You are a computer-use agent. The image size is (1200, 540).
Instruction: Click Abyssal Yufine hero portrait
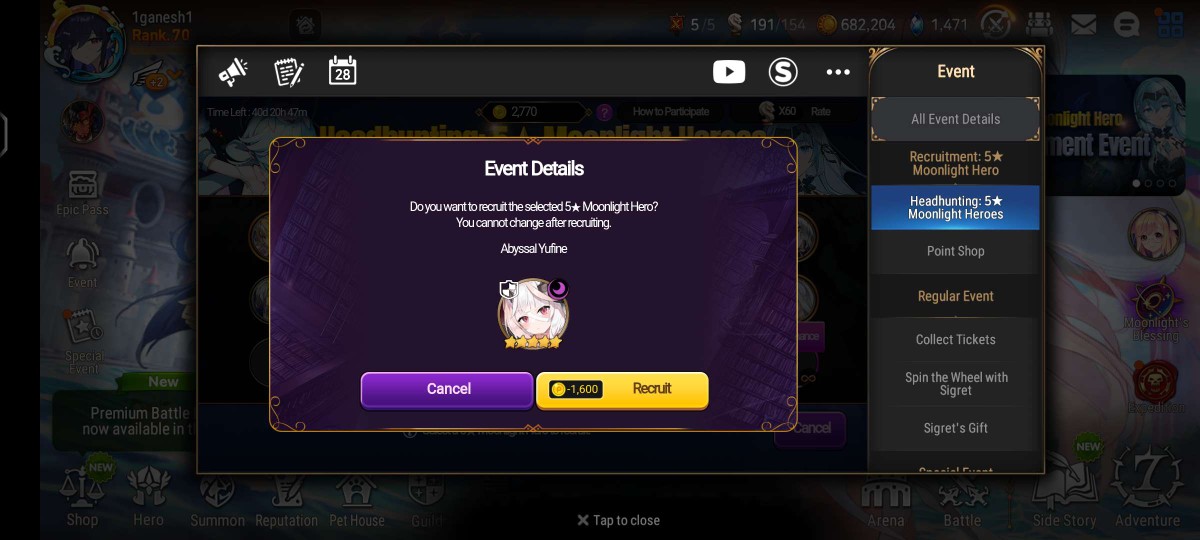coord(533,314)
